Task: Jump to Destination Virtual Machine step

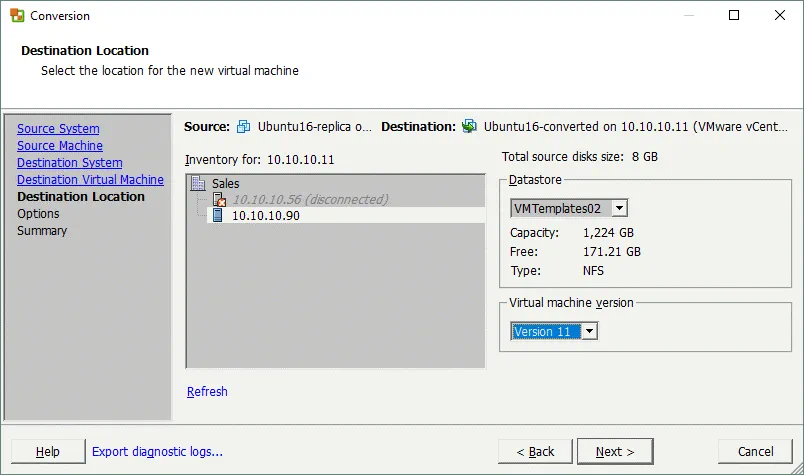Action: coord(90,180)
